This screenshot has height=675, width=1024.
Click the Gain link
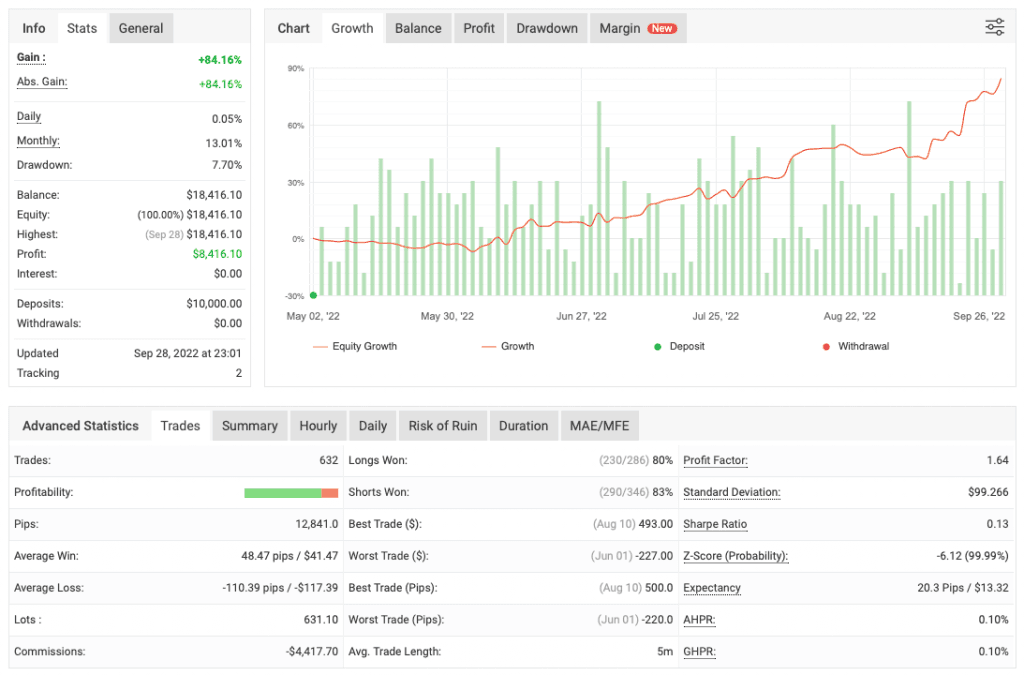pos(29,57)
